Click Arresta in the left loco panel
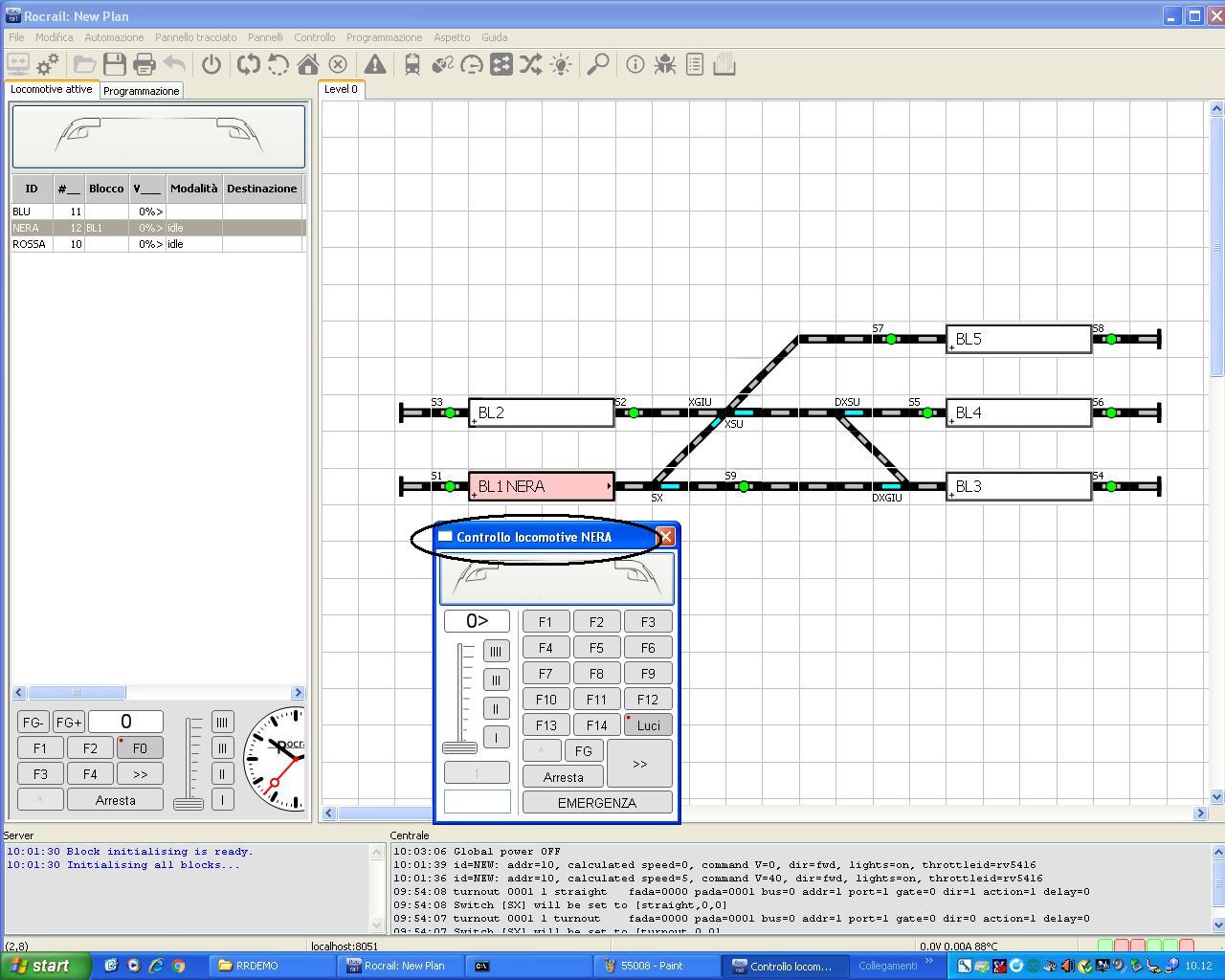This screenshot has width=1225, height=980. (x=115, y=800)
